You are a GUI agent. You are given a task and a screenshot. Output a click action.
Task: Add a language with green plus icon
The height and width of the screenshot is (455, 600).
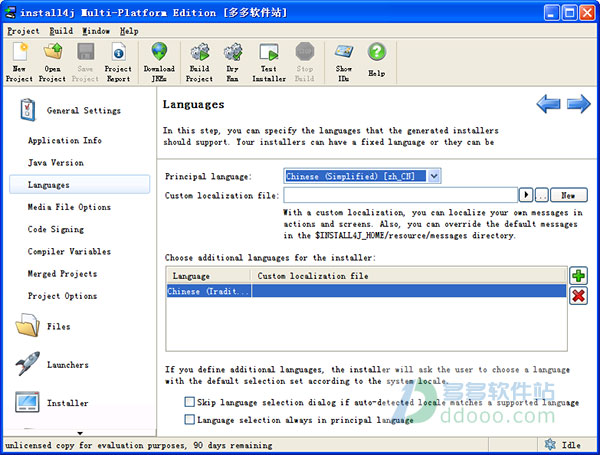pyautogui.click(x=578, y=276)
